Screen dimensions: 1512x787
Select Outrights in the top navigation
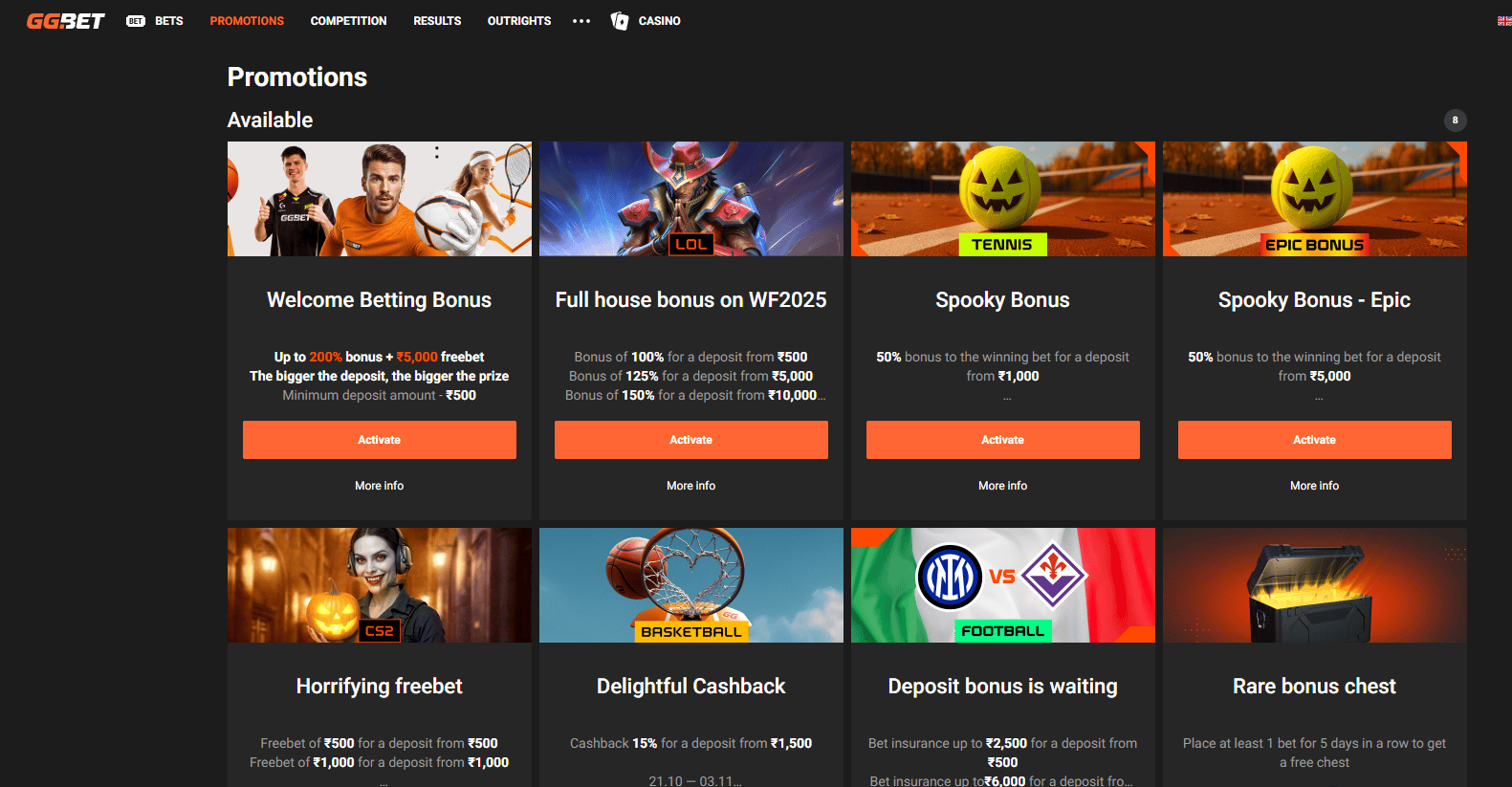[x=518, y=21]
